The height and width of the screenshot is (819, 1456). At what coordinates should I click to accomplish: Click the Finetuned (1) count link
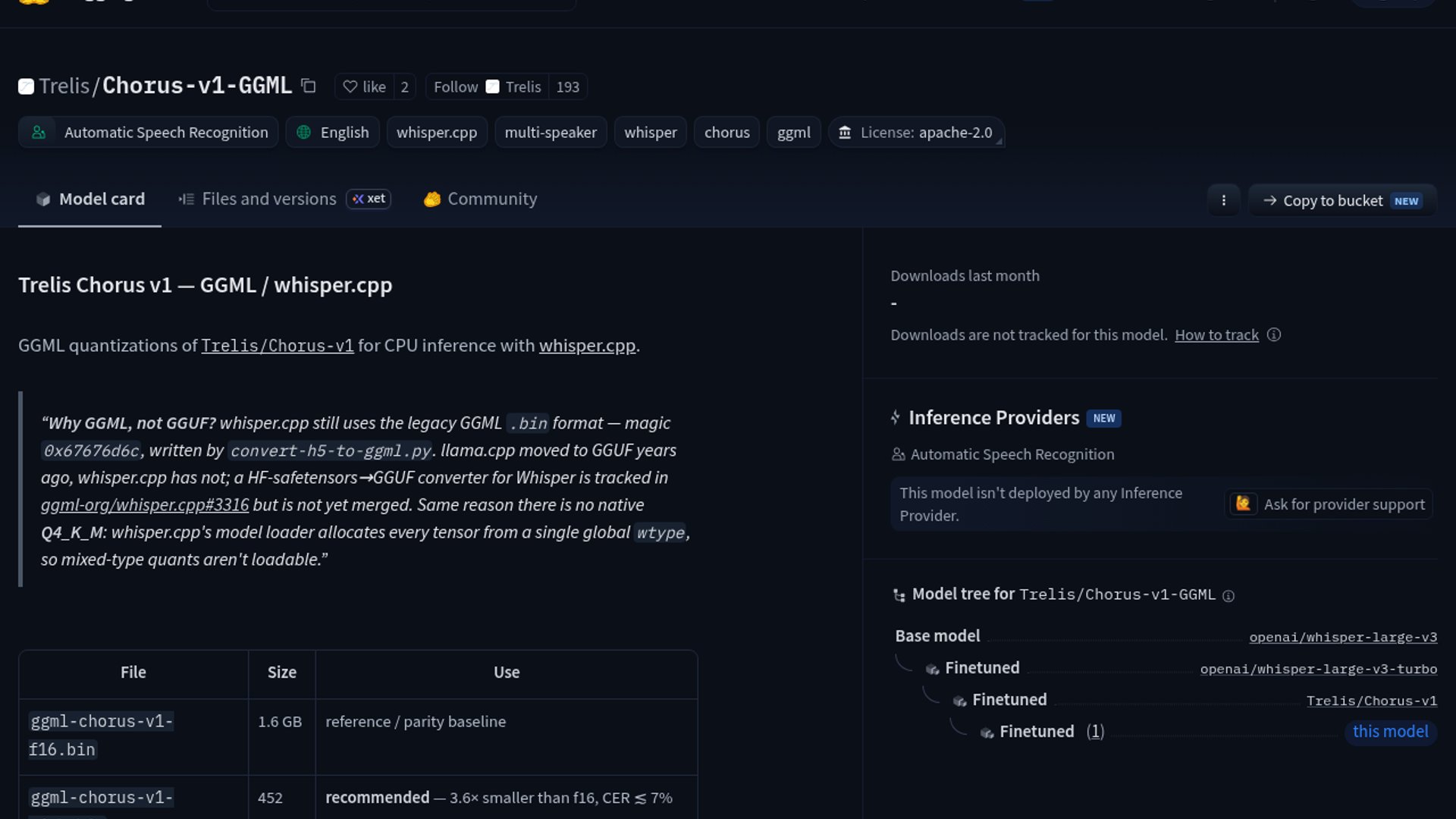(1095, 731)
